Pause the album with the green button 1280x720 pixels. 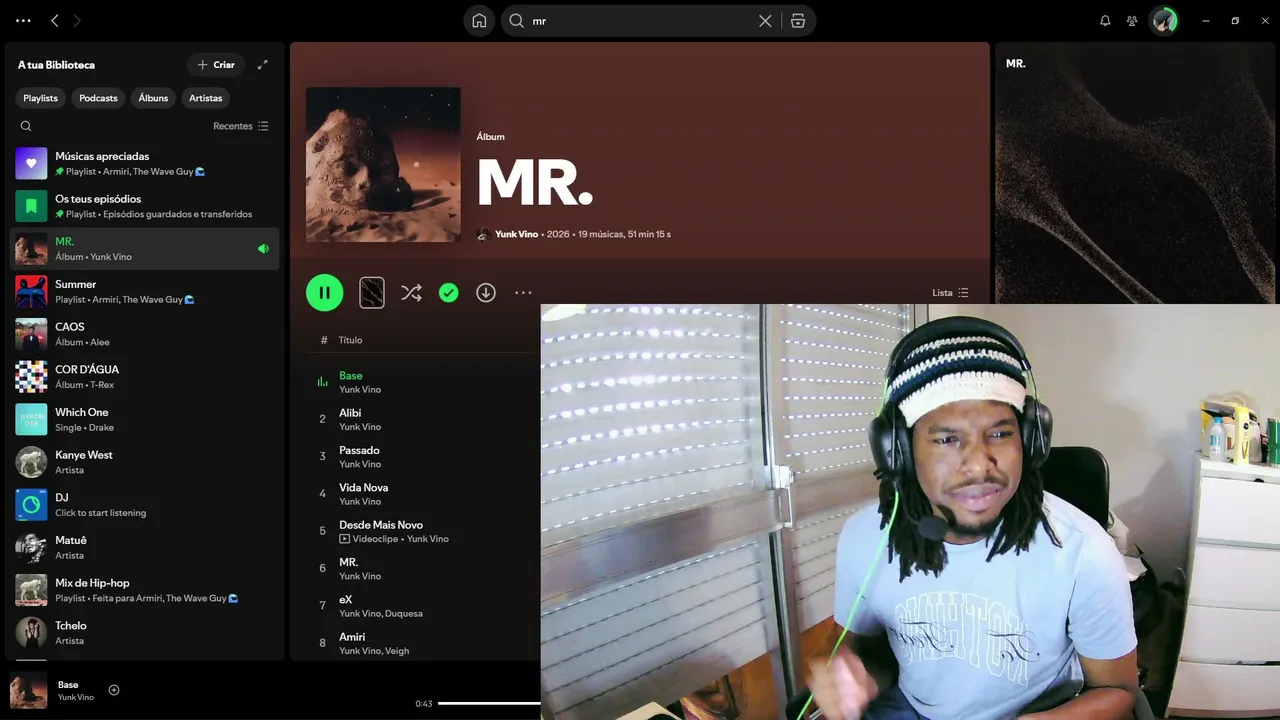(x=325, y=293)
